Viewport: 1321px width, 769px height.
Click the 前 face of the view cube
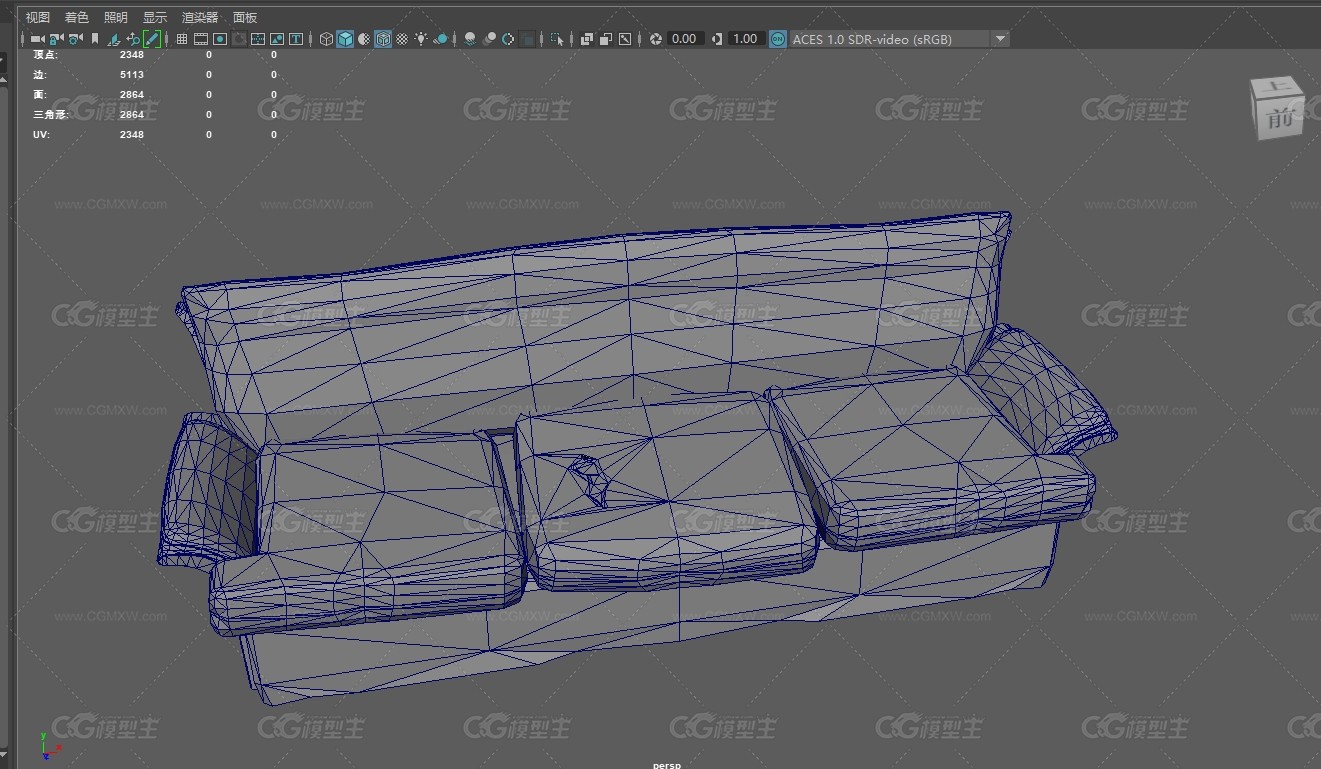[x=1279, y=119]
